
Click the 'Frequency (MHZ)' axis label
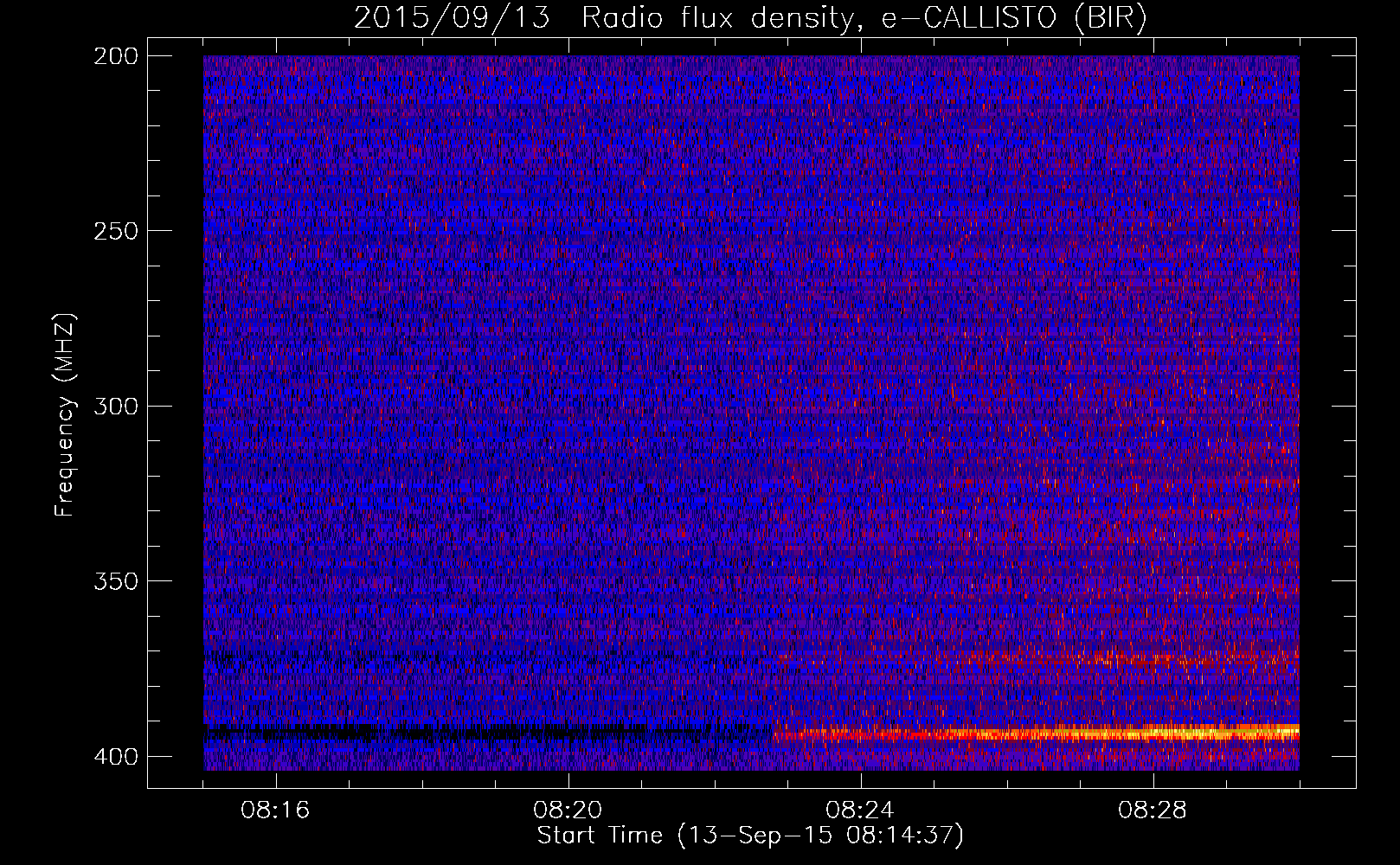[65, 414]
